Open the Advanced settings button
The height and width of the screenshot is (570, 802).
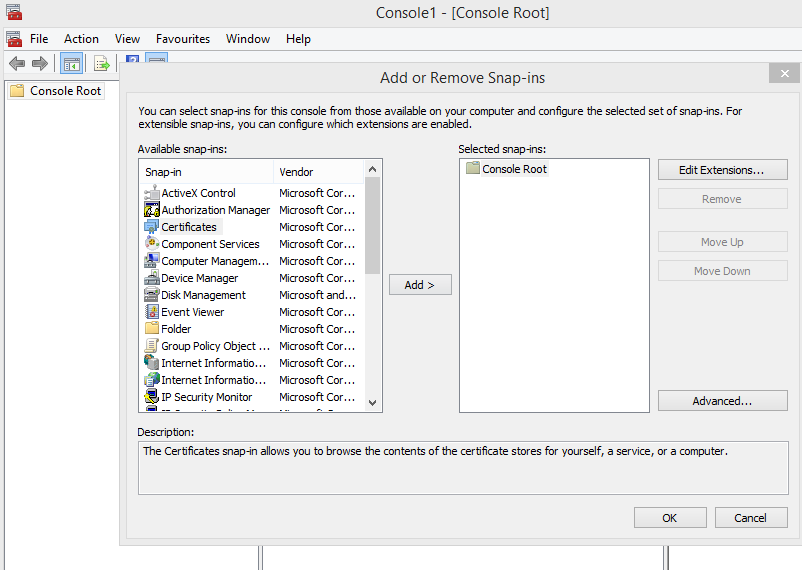click(x=722, y=401)
